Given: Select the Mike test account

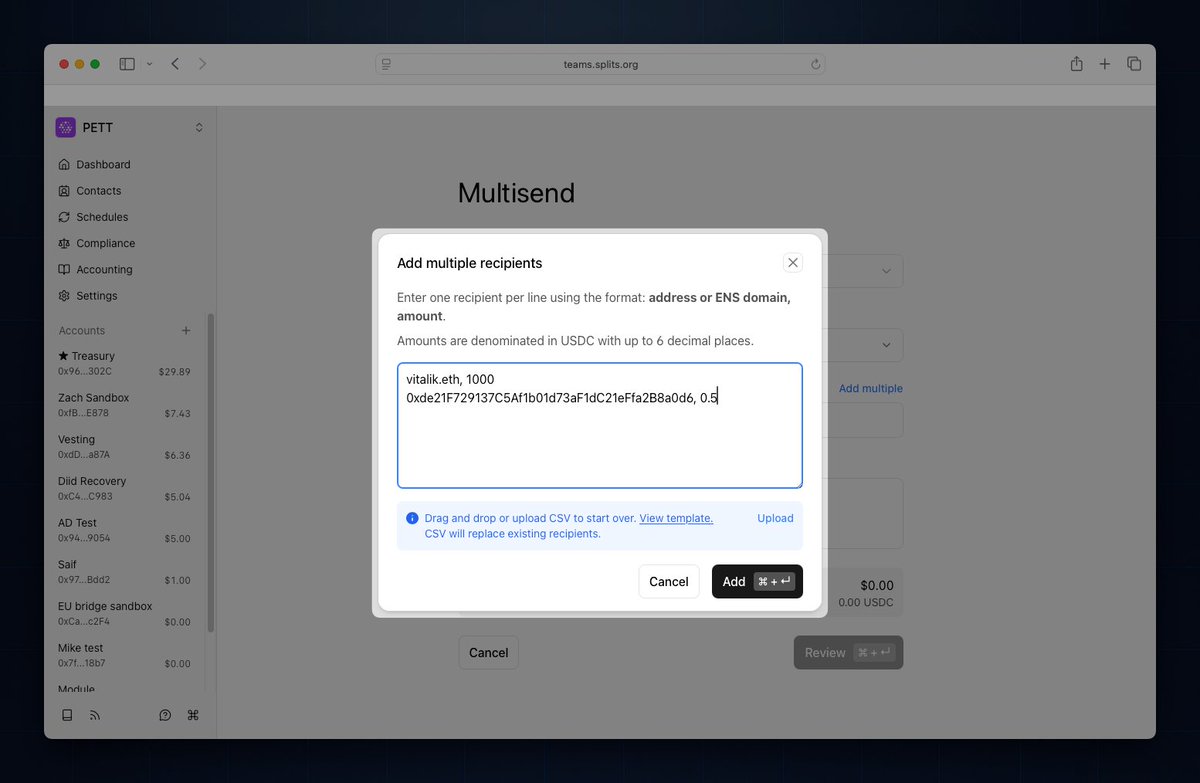Looking at the screenshot, I should coord(124,655).
